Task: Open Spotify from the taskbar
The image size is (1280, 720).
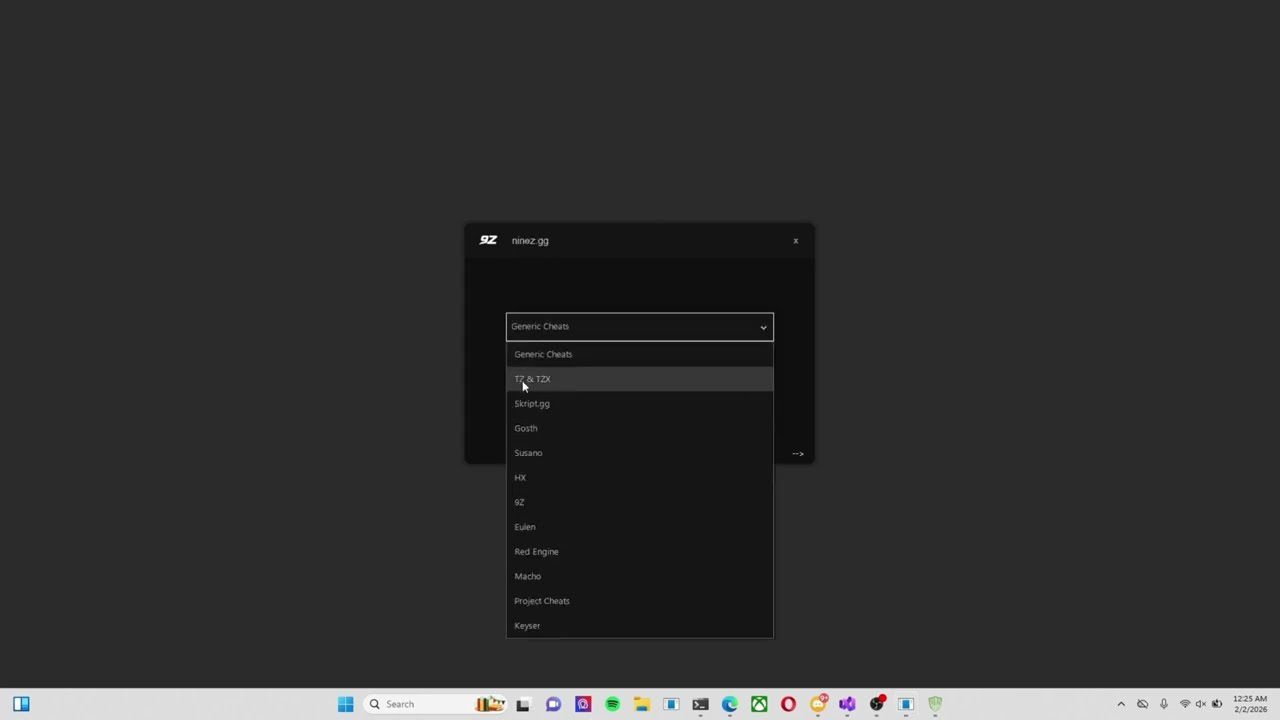Action: tap(612, 704)
